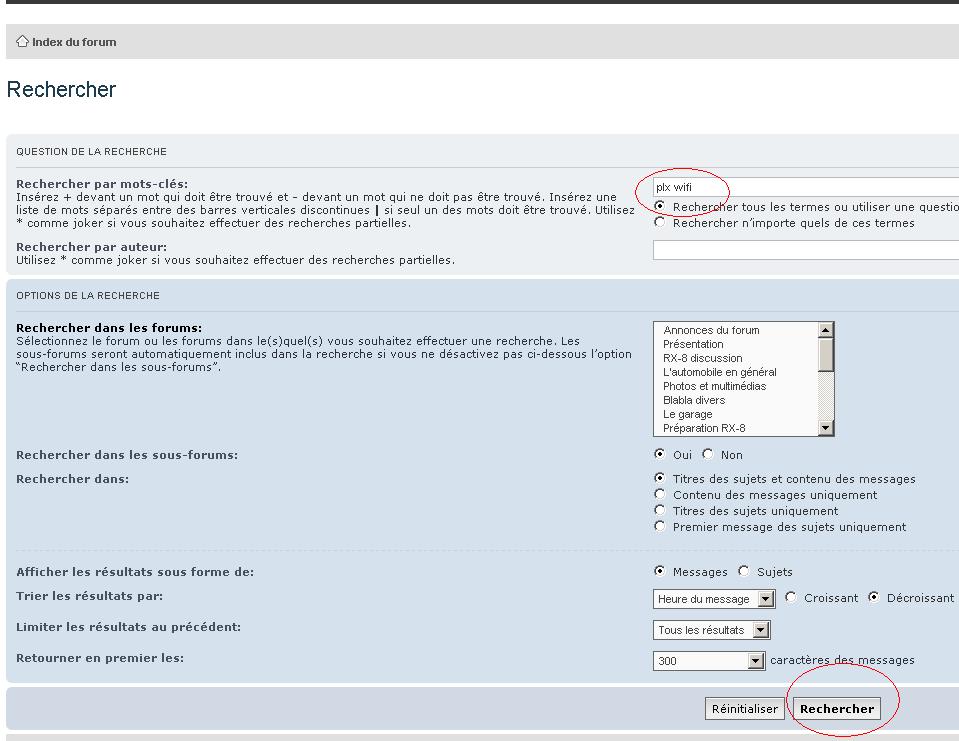
Task: Display results as Sujets
Action: (743, 571)
